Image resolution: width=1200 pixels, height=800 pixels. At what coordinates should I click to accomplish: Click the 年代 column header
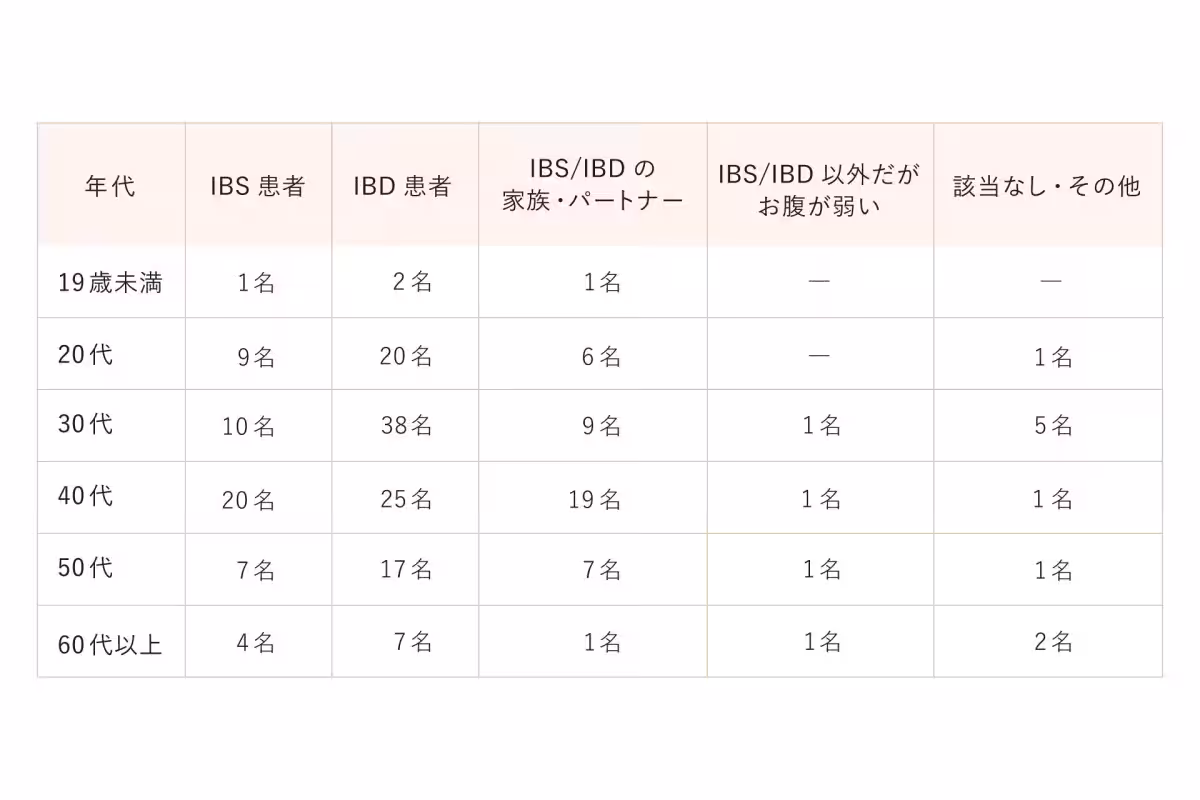point(110,187)
